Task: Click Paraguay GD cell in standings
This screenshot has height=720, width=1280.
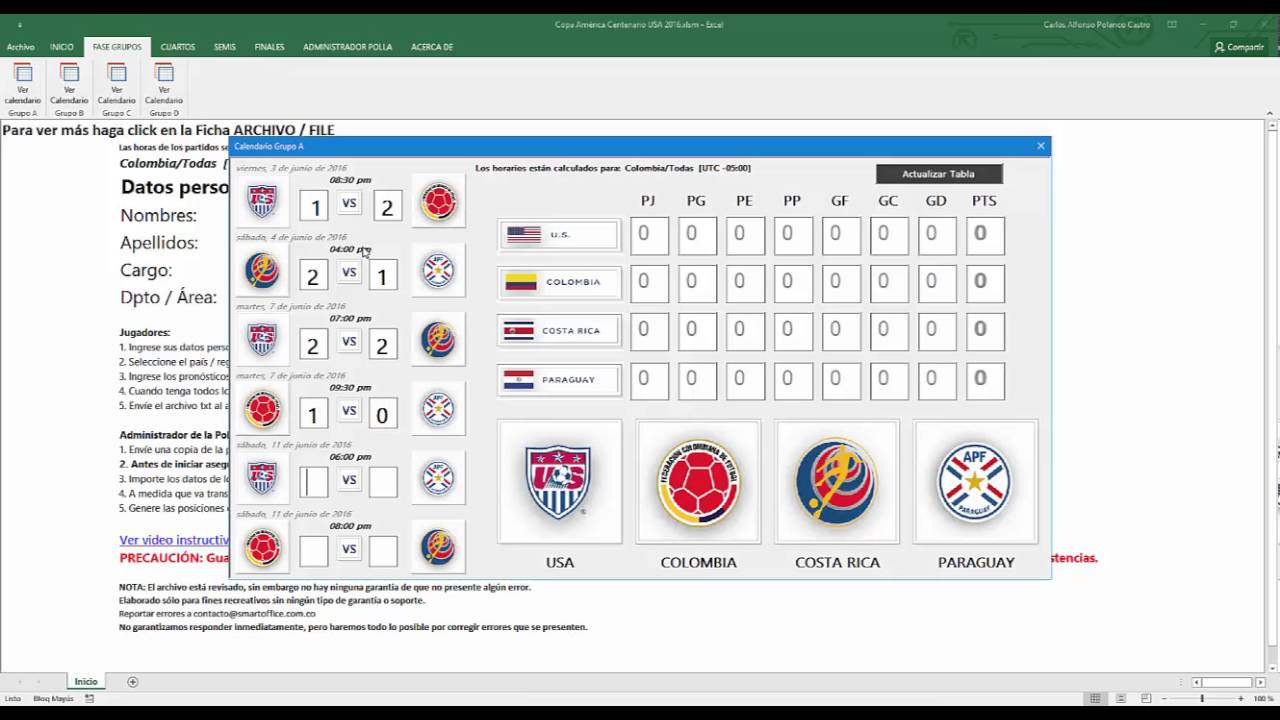Action: pyautogui.click(x=937, y=381)
